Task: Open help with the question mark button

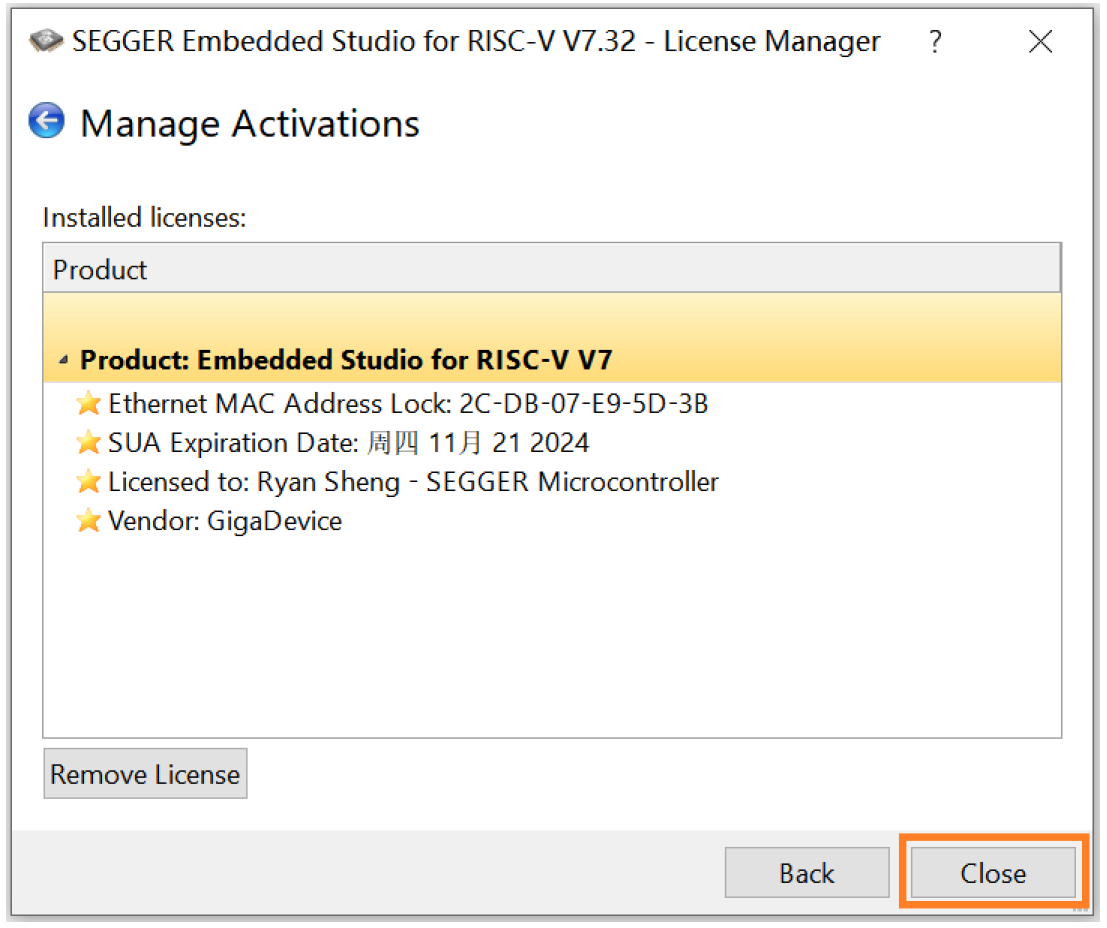Action: tap(935, 42)
